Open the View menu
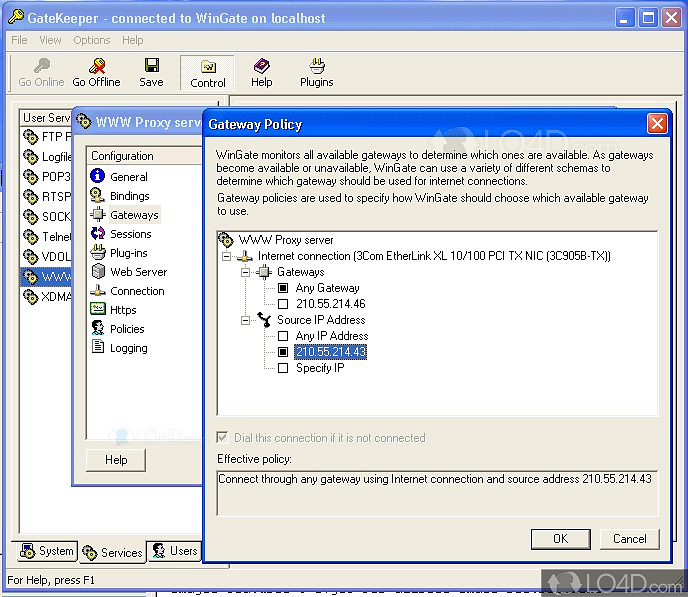This screenshot has width=688, height=597. point(50,40)
